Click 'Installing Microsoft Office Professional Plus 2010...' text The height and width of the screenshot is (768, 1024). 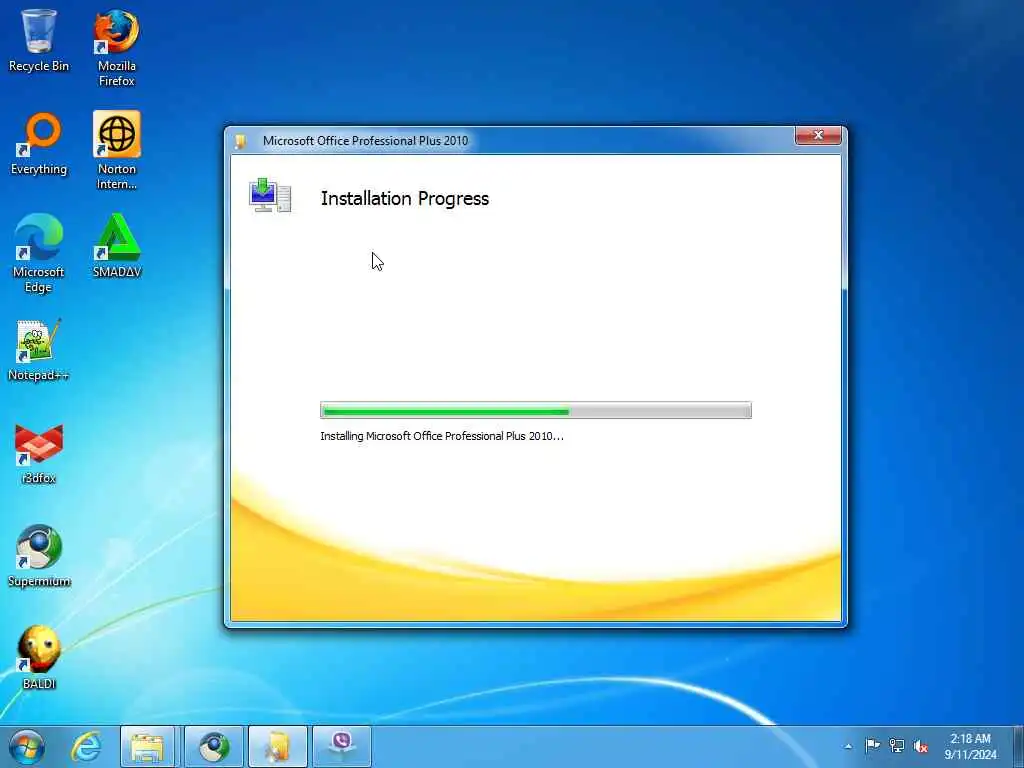(441, 436)
